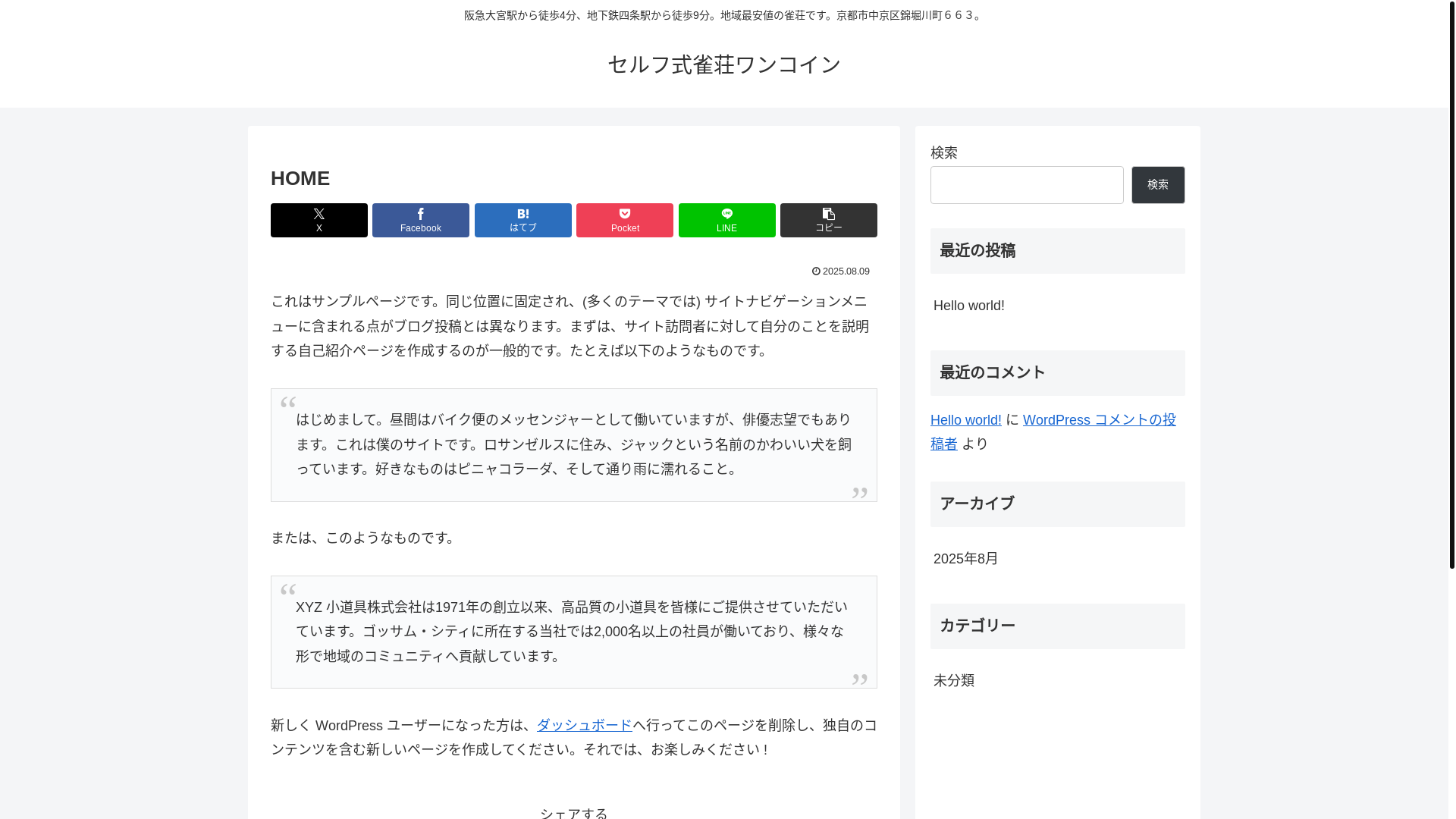Share the page via LINE
The image size is (1456, 819).
click(727, 220)
